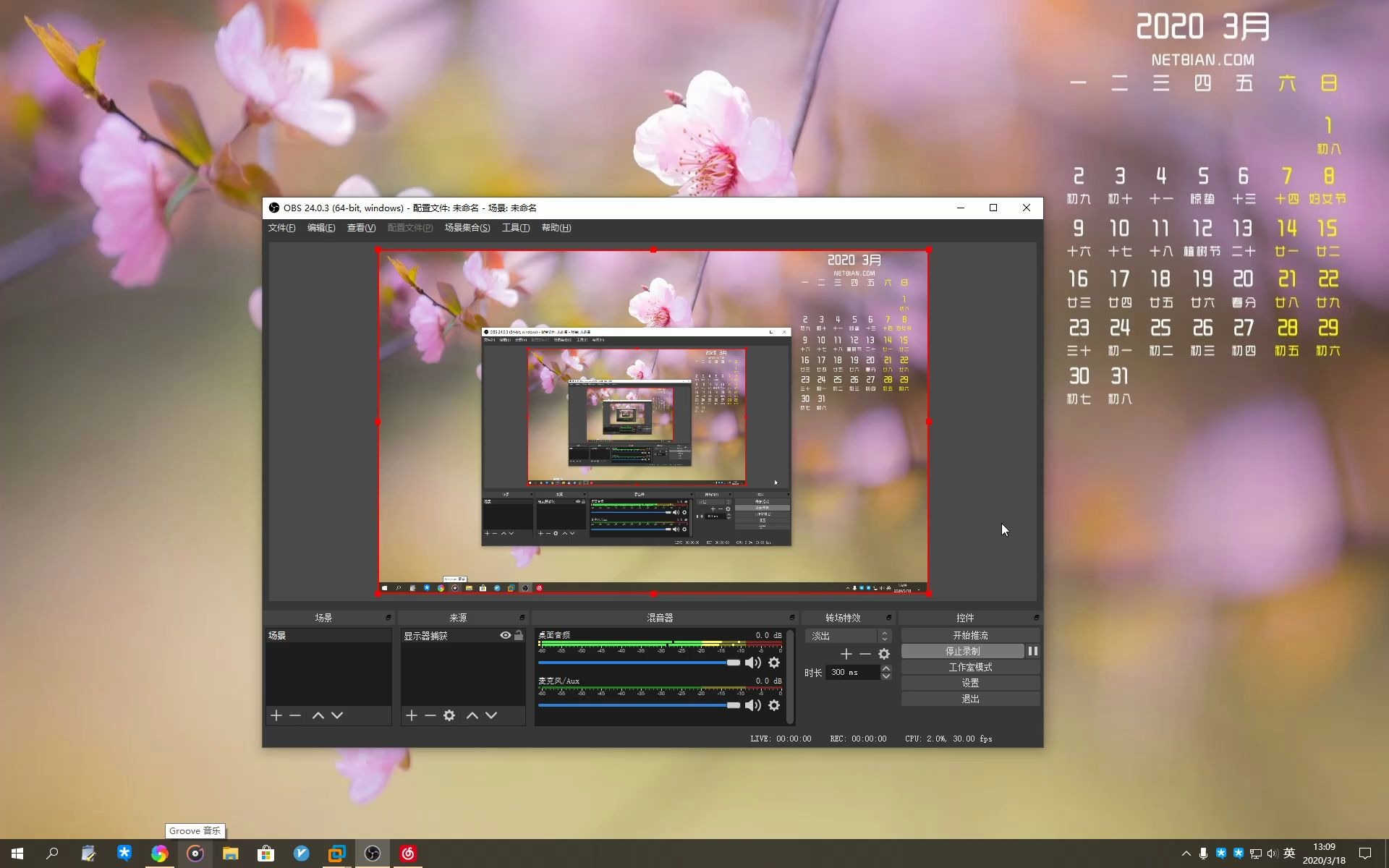Screen dimensions: 1389x868
Task: Pause recording with pause button
Action: [1033, 651]
